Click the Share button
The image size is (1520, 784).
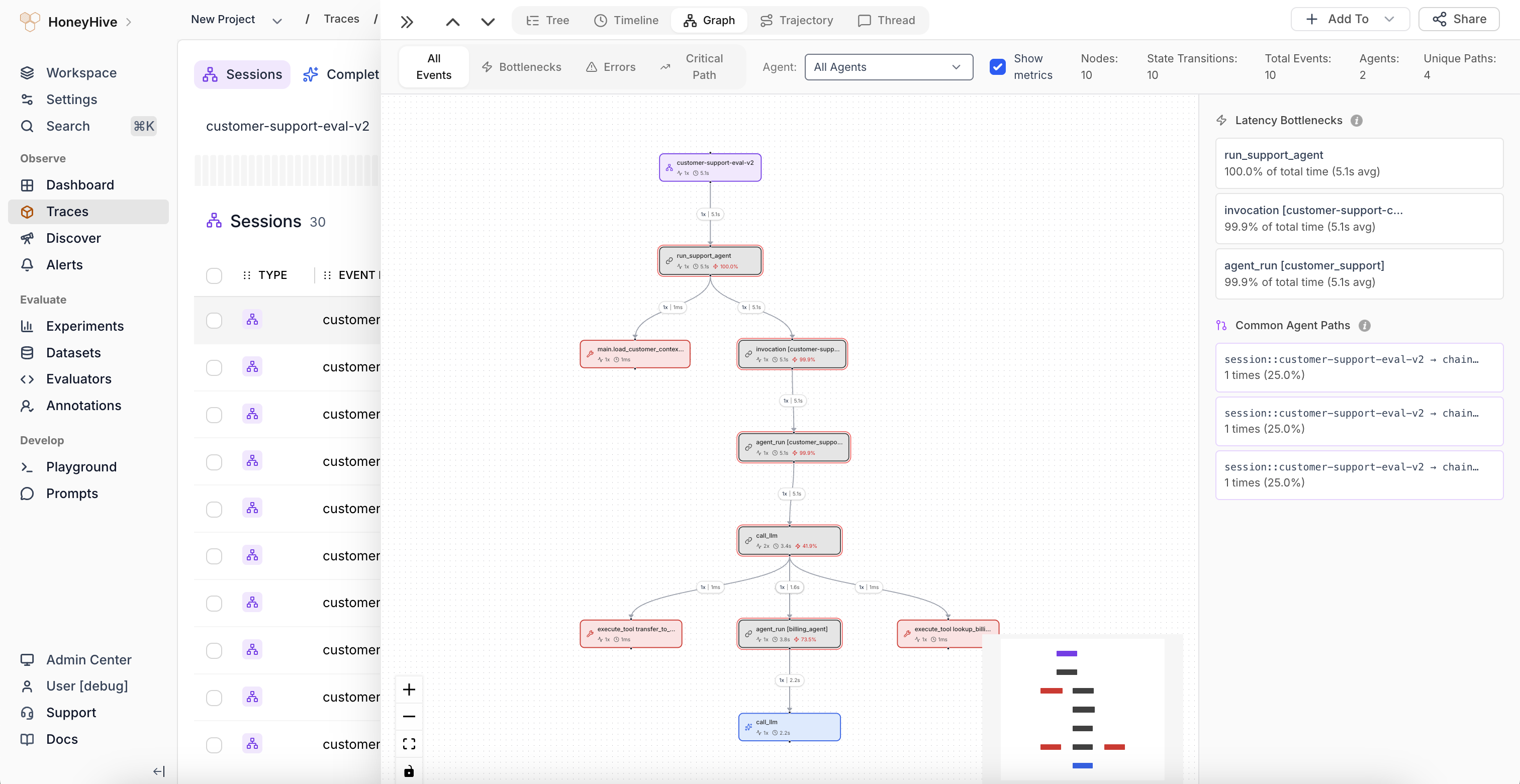1459,20
